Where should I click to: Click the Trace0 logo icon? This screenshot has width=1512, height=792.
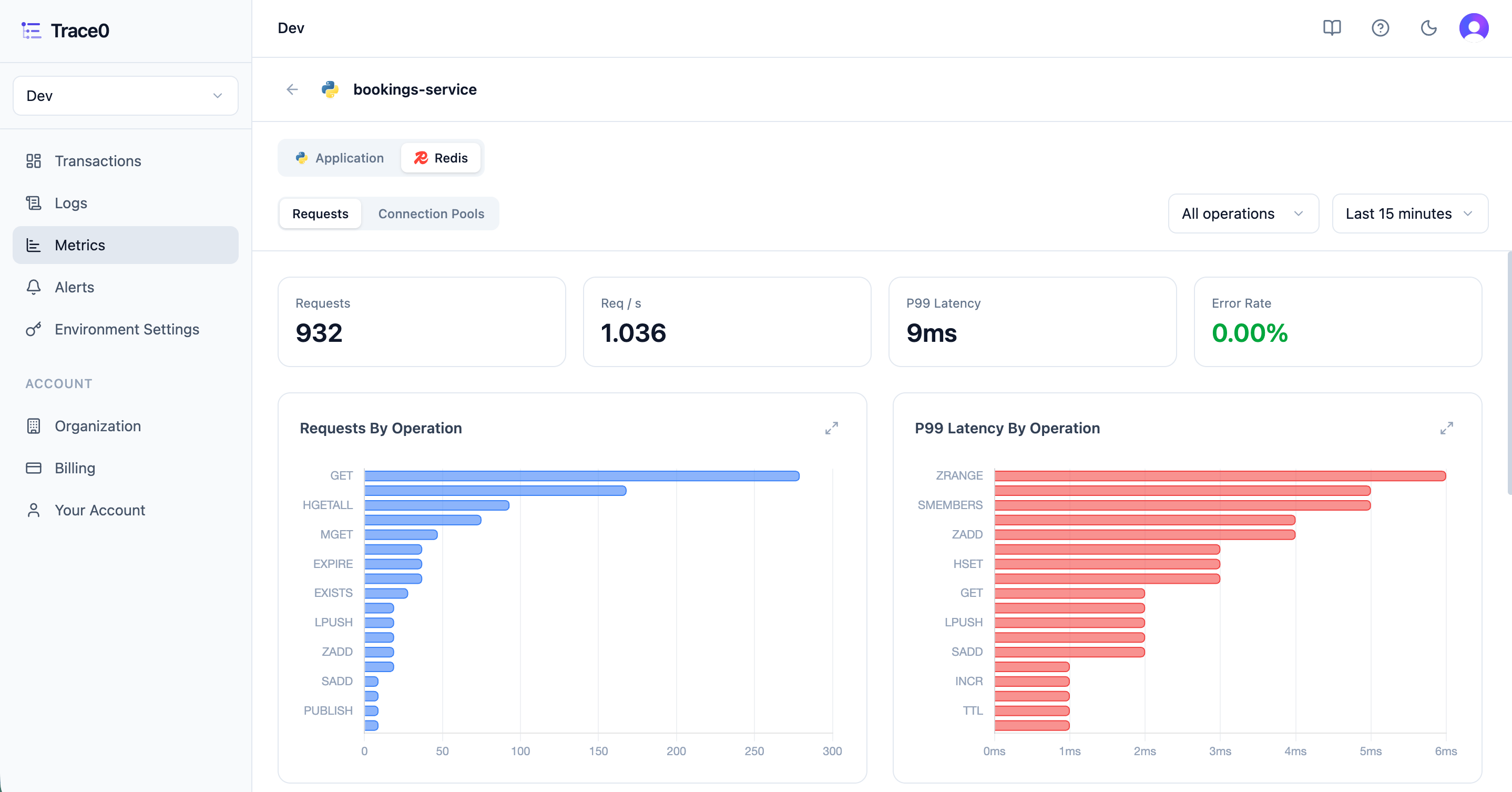coord(31,31)
